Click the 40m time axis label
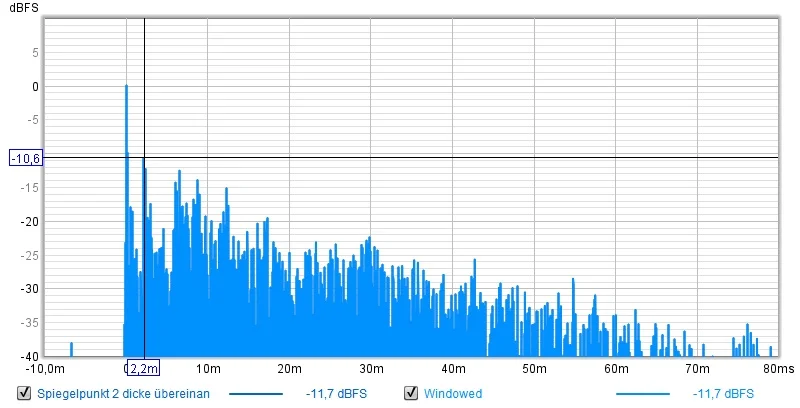Screen dimensions: 800x408 coord(453,368)
